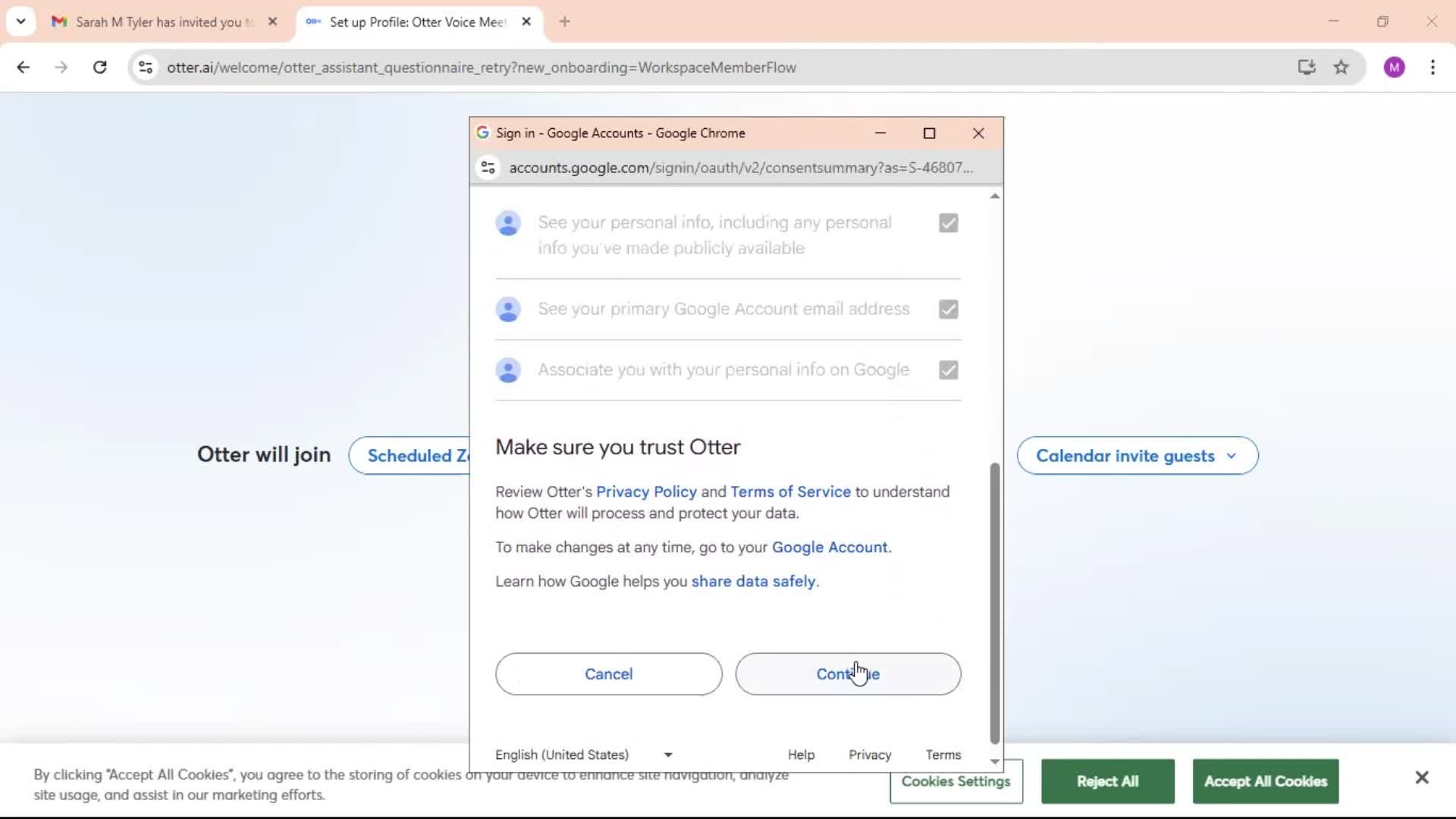The image size is (1456, 819).
Task: Click the browser Forward arrow
Action: [61, 67]
